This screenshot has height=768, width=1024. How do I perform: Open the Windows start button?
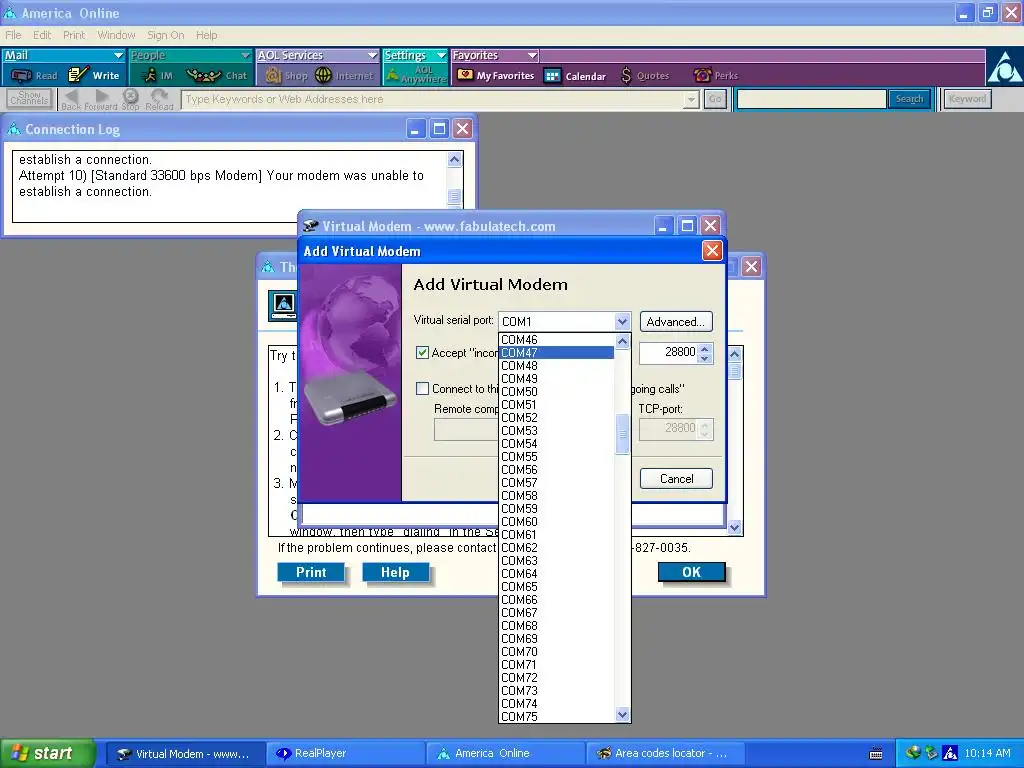[46, 754]
